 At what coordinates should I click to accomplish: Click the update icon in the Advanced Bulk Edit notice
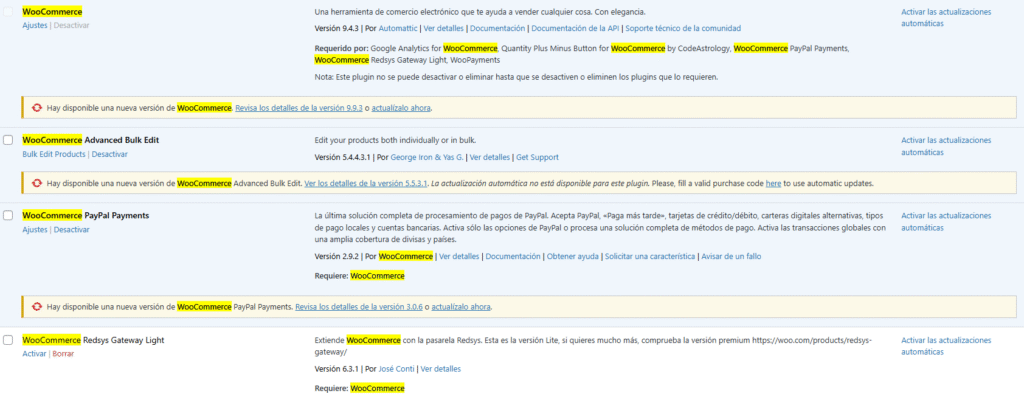pyautogui.click(x=36, y=184)
